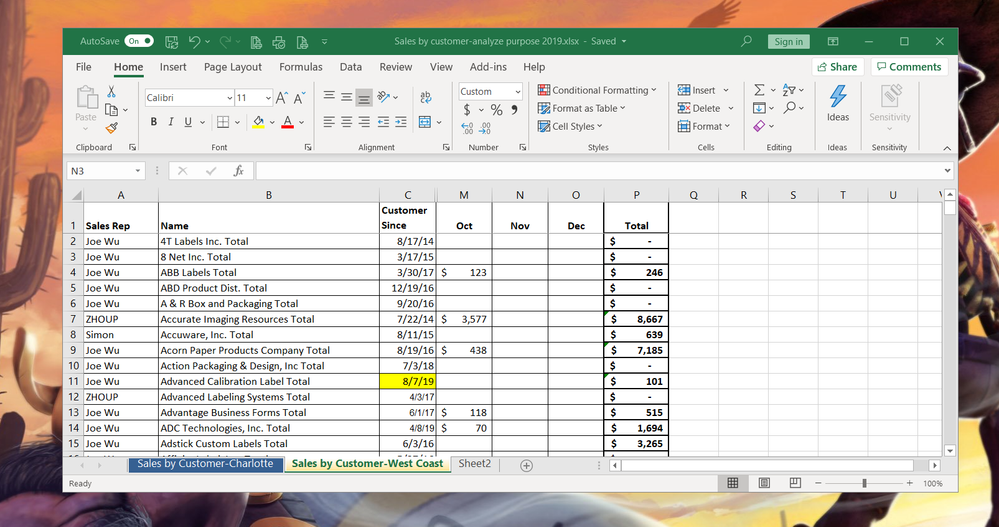Switch to Page Layout view icon

click(x=764, y=483)
